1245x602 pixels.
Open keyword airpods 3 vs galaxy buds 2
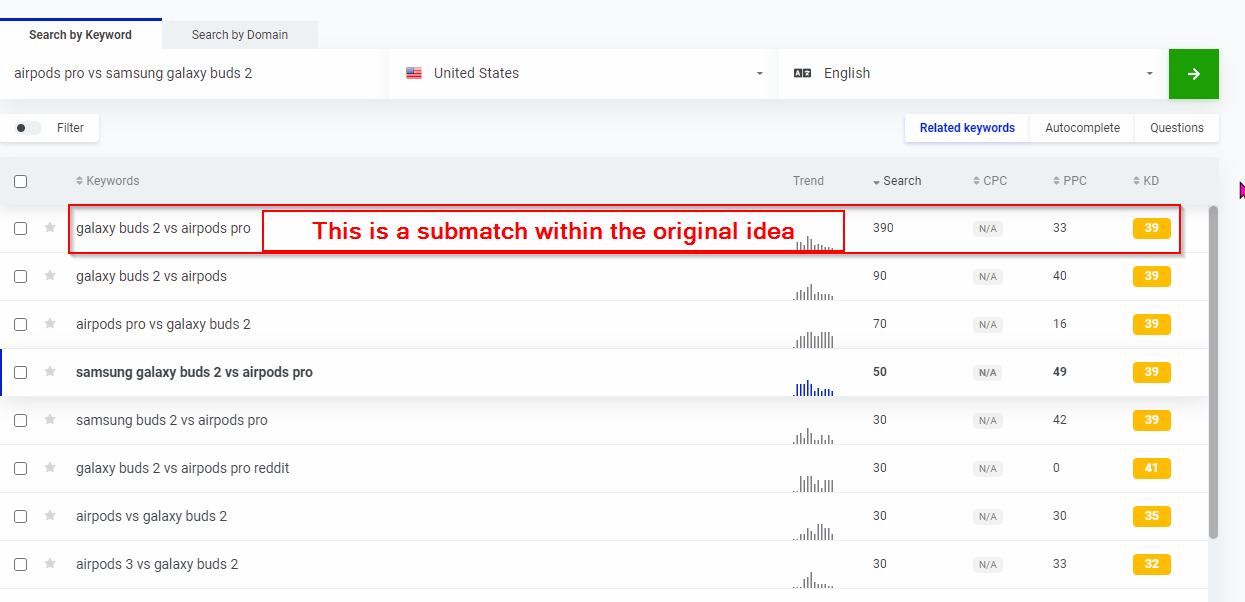click(x=157, y=564)
